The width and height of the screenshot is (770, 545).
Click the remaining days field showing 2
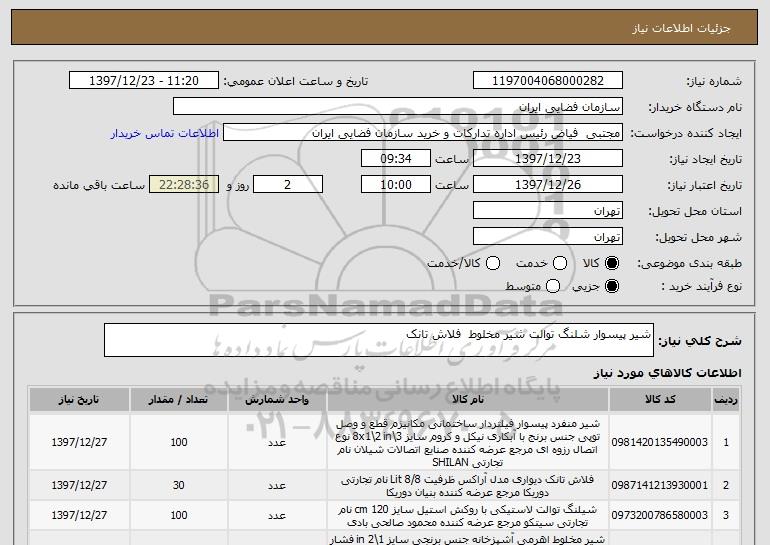[x=288, y=185]
